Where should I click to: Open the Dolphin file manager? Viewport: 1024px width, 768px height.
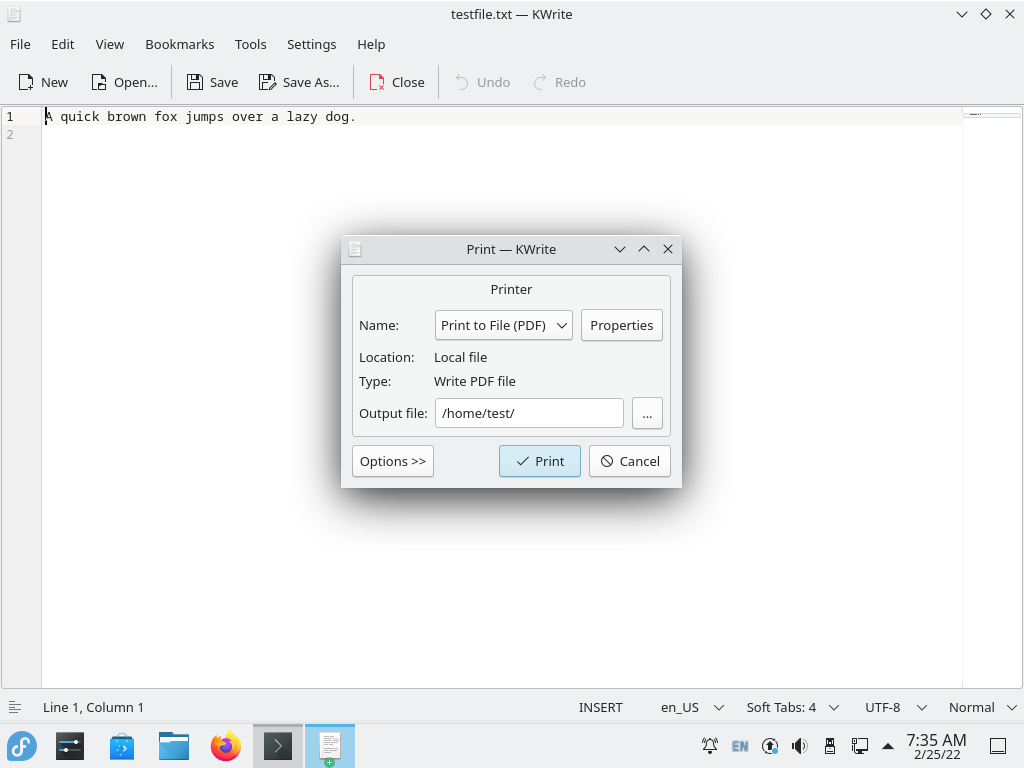pyautogui.click(x=174, y=746)
